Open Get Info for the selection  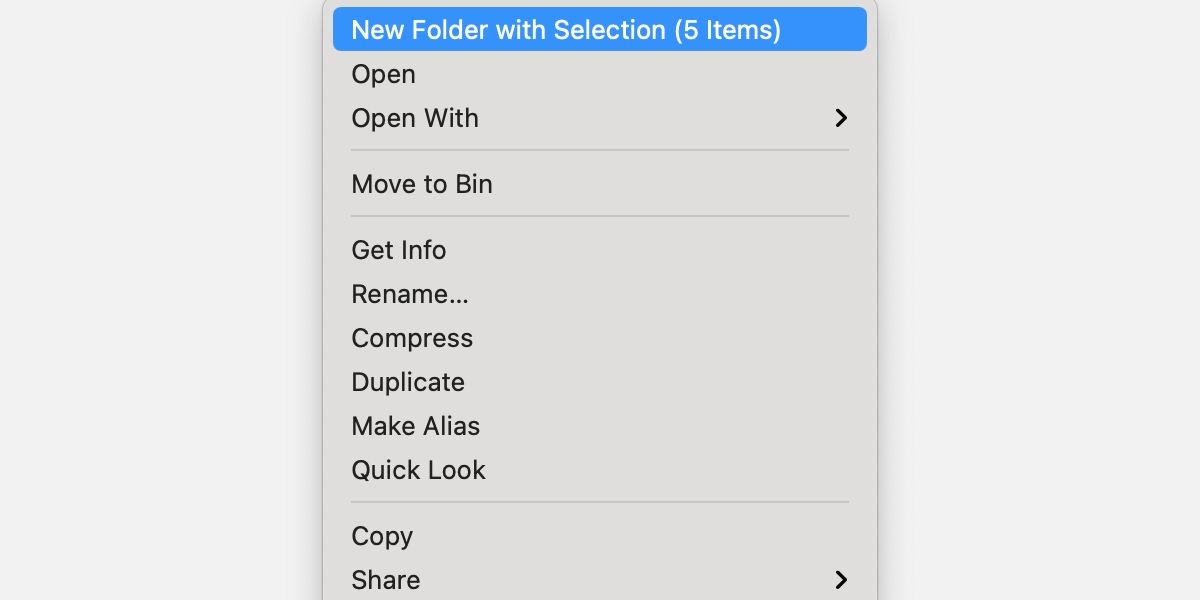pyautogui.click(x=399, y=250)
